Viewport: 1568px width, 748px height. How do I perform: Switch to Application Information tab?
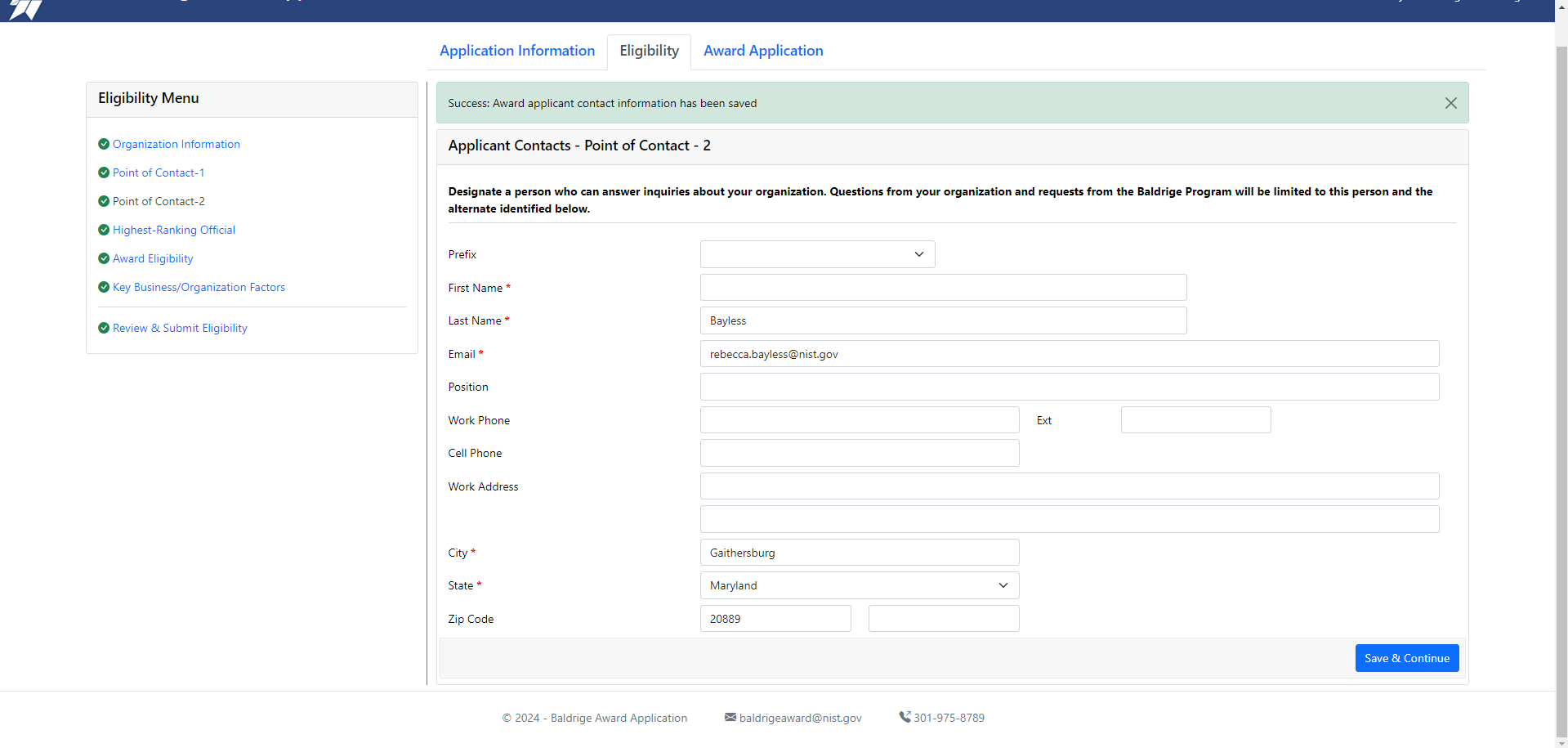pos(517,51)
